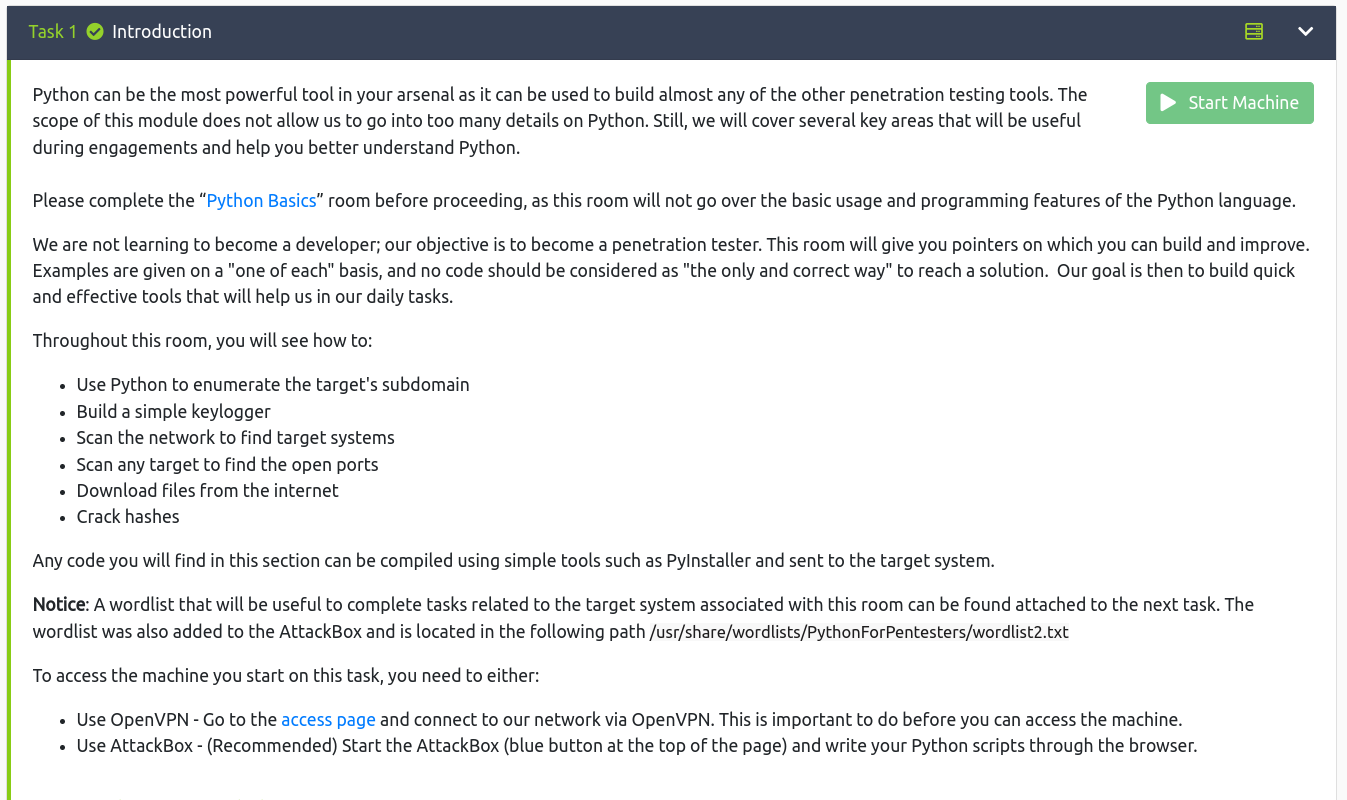This screenshot has height=800, width=1347.
Task: Click 'Download files from the internet' item
Action: click(x=207, y=491)
